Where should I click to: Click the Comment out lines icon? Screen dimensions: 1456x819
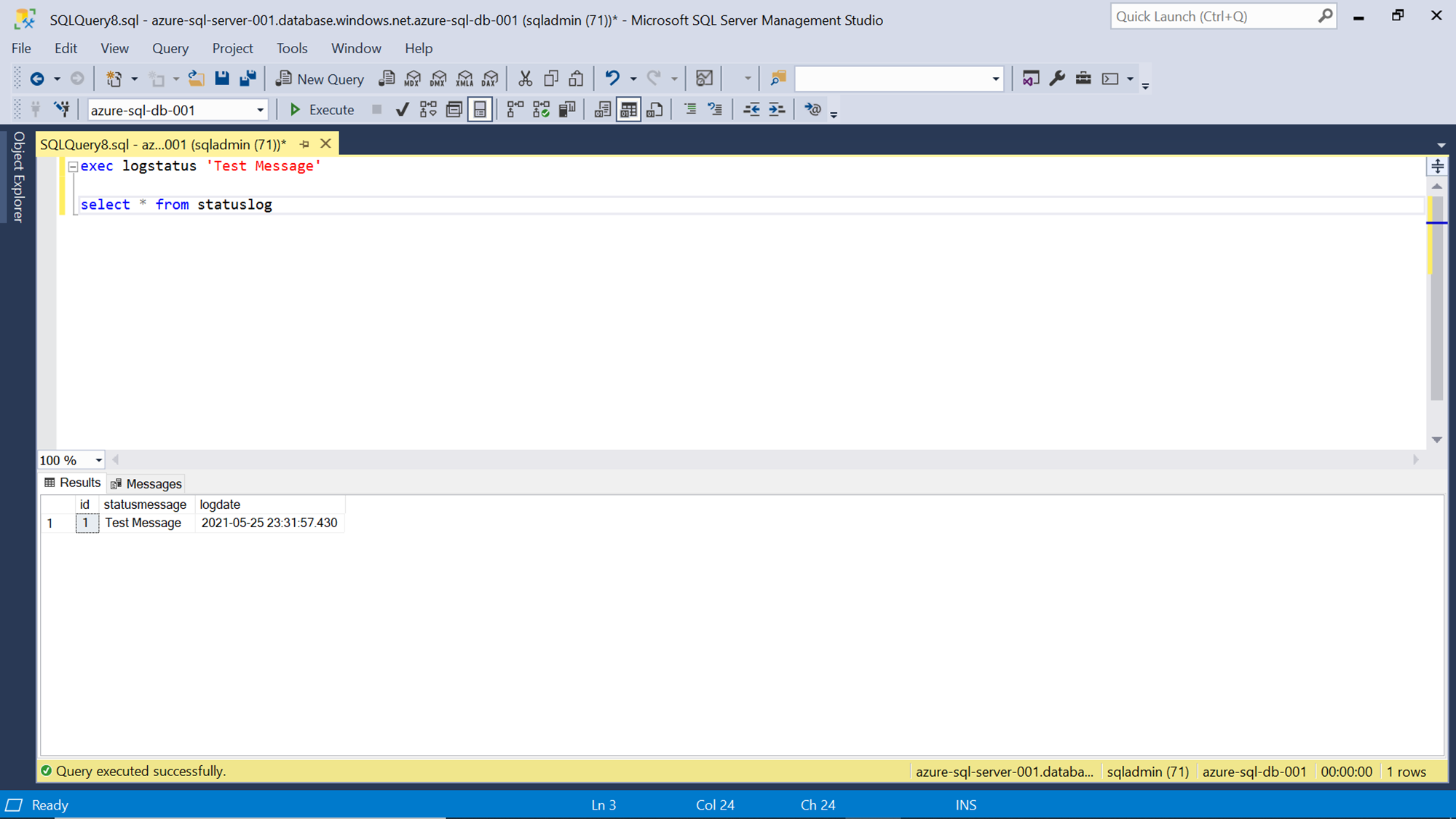pos(689,110)
